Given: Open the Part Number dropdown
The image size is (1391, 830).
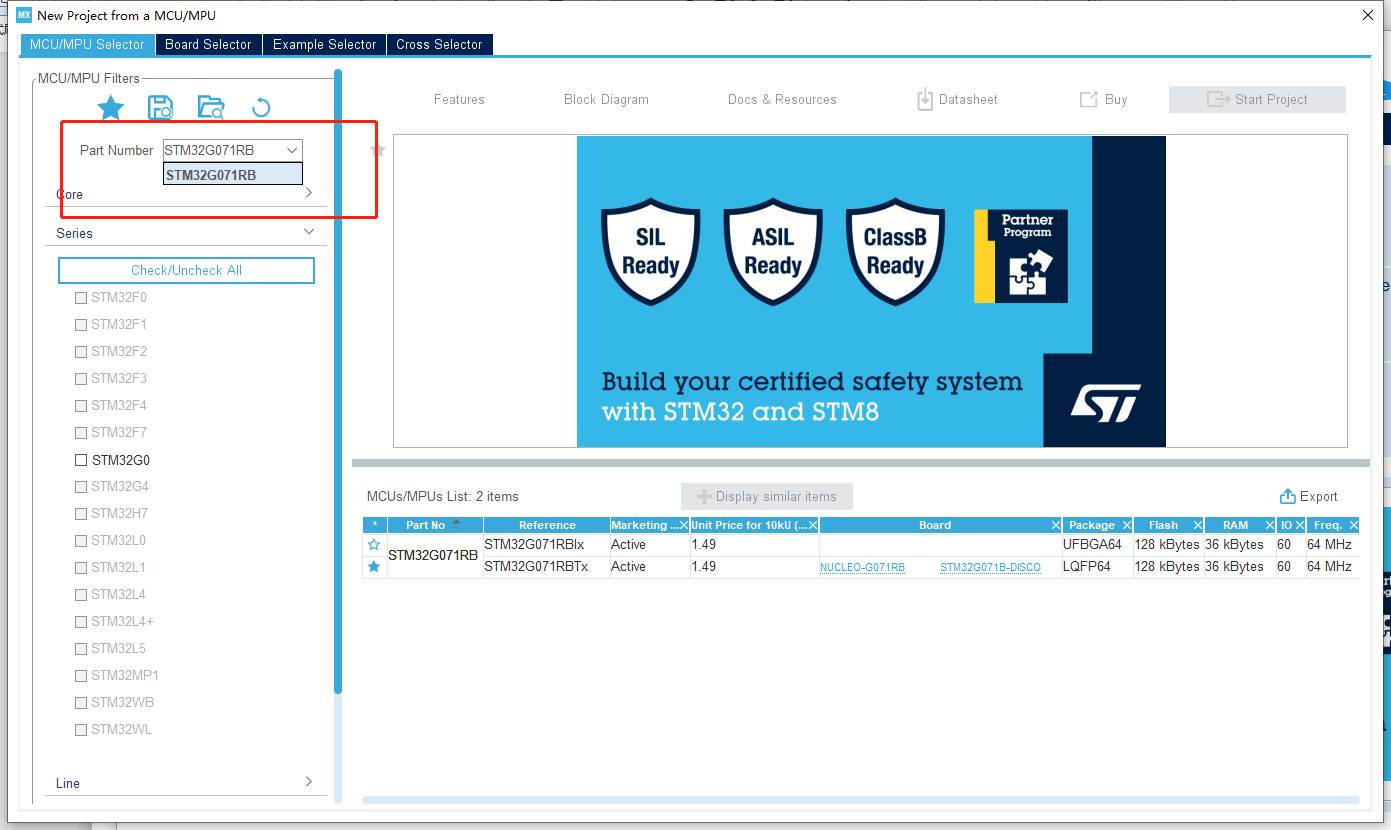Looking at the screenshot, I should (x=291, y=150).
